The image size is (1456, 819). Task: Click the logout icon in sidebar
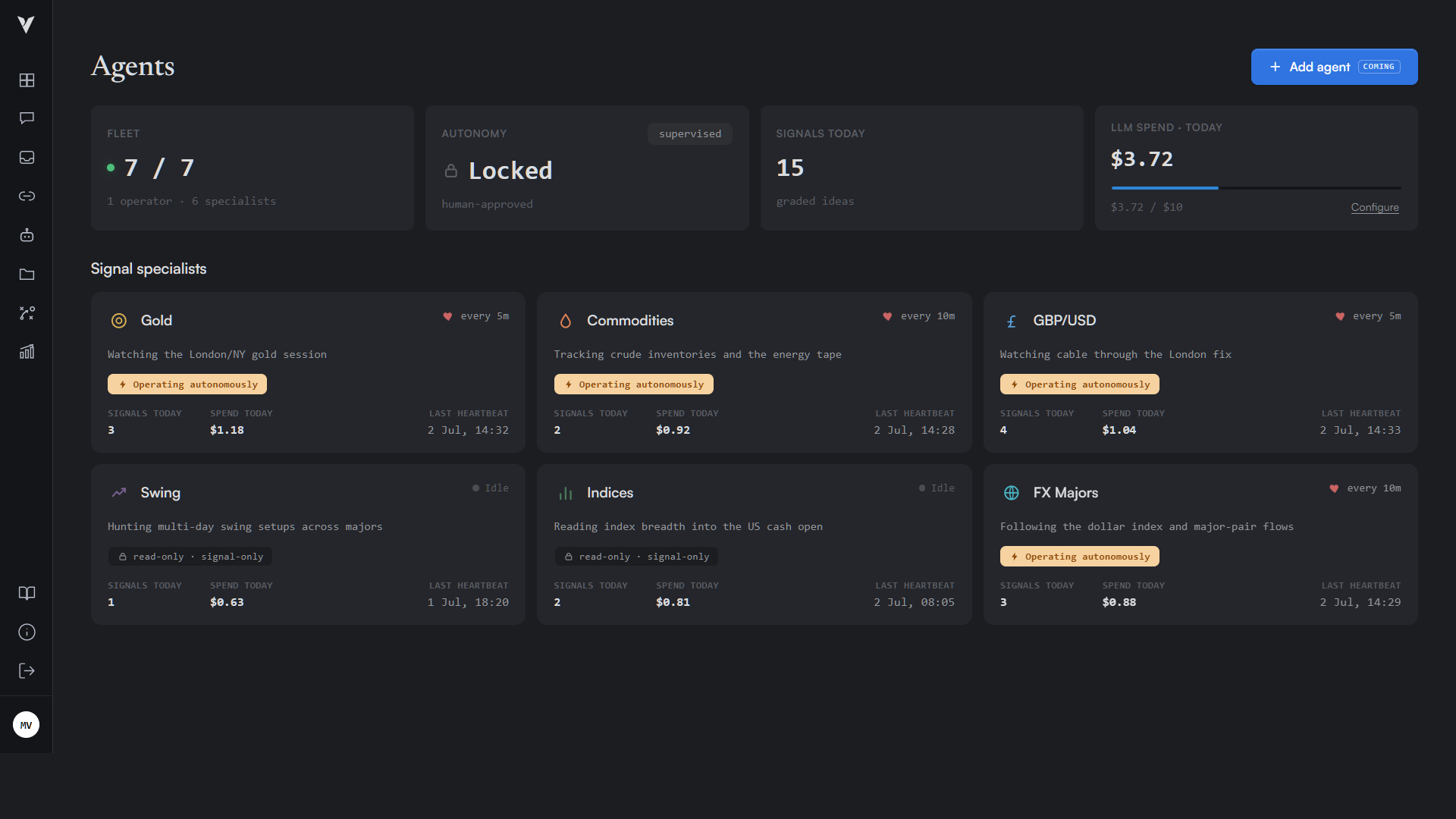tap(27, 670)
